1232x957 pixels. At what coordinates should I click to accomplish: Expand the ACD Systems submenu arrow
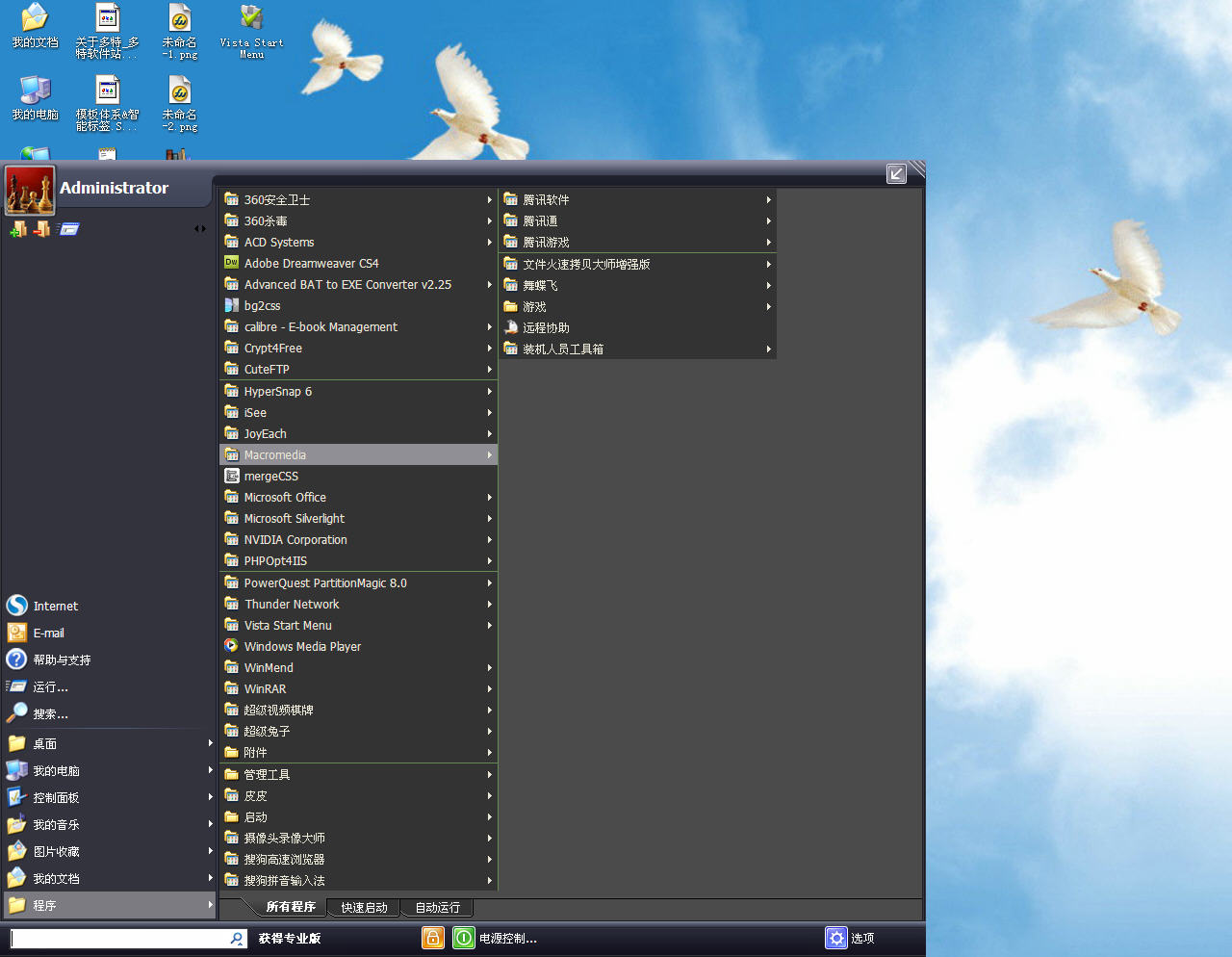[489, 242]
